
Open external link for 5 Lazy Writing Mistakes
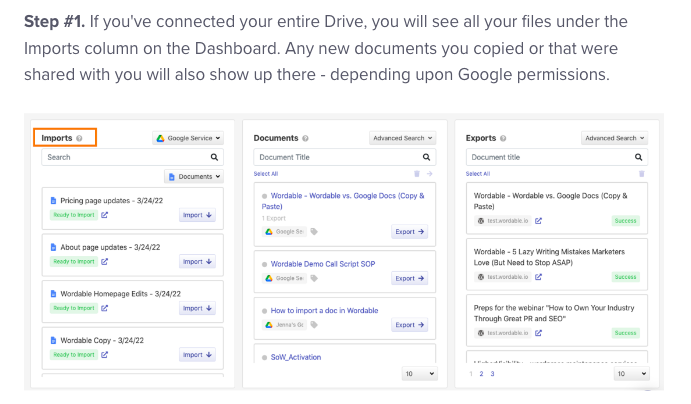tap(539, 277)
